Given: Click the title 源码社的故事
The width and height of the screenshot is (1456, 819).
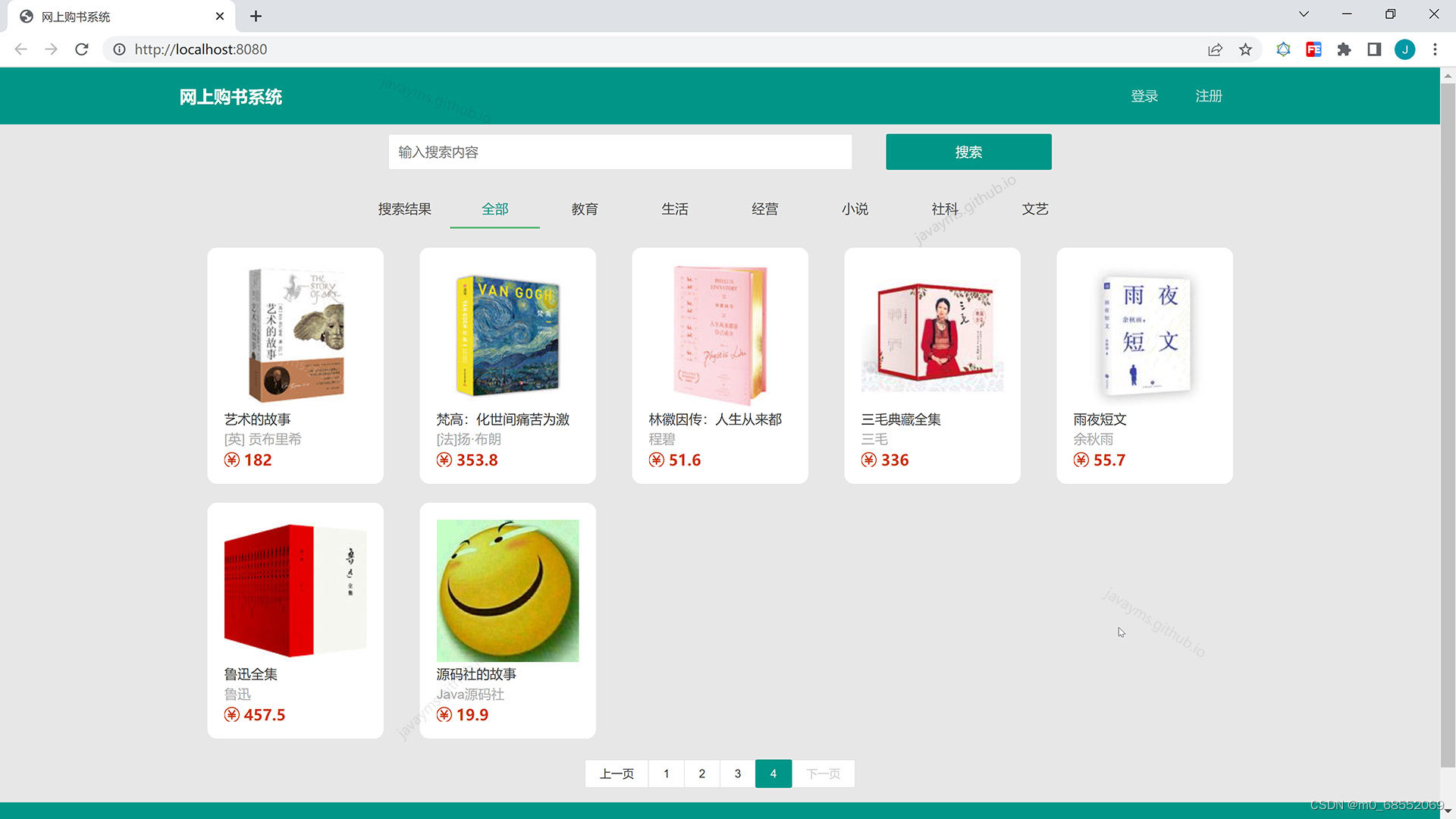Looking at the screenshot, I should [476, 674].
